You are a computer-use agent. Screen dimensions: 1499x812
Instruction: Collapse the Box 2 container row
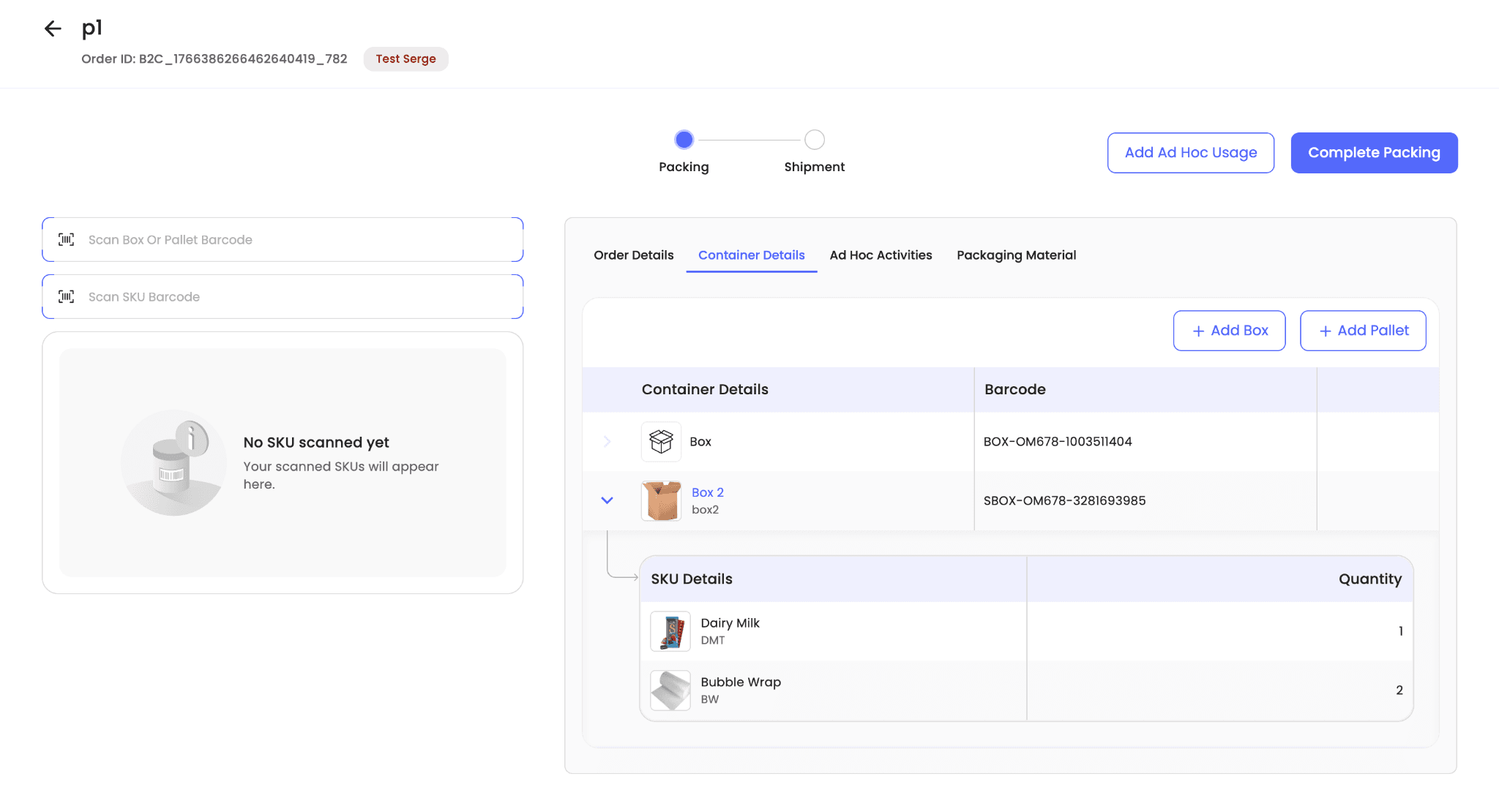[607, 500]
